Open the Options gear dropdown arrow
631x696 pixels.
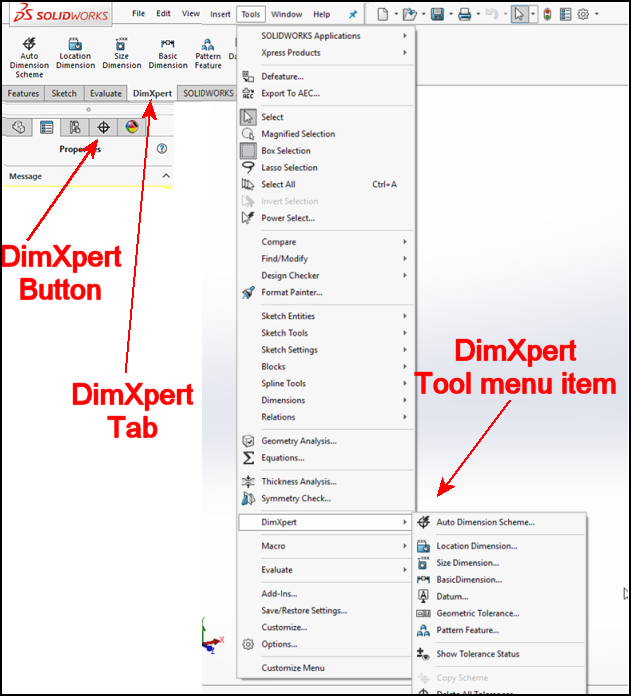pos(597,14)
